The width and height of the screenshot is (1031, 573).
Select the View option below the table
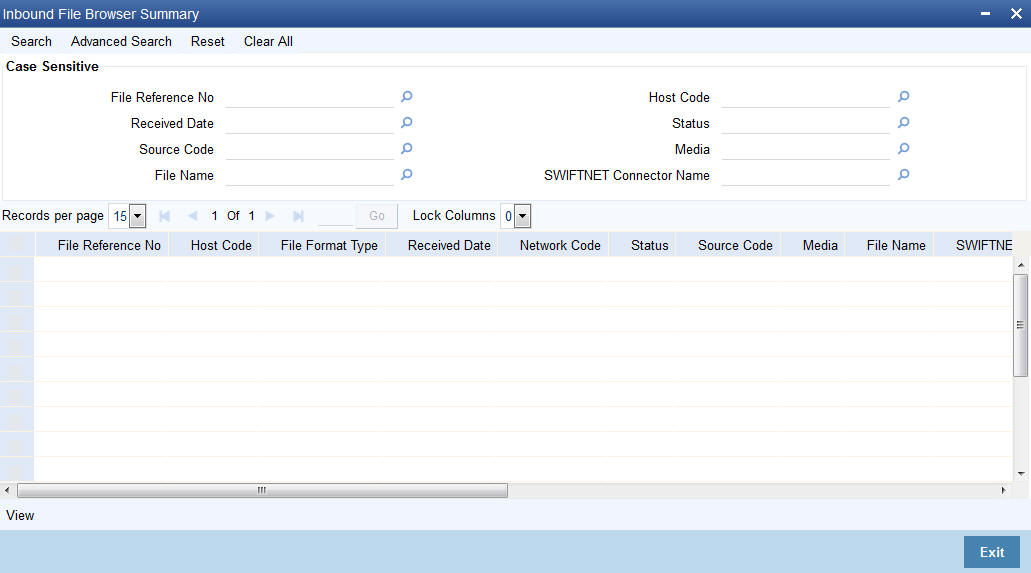(x=20, y=516)
